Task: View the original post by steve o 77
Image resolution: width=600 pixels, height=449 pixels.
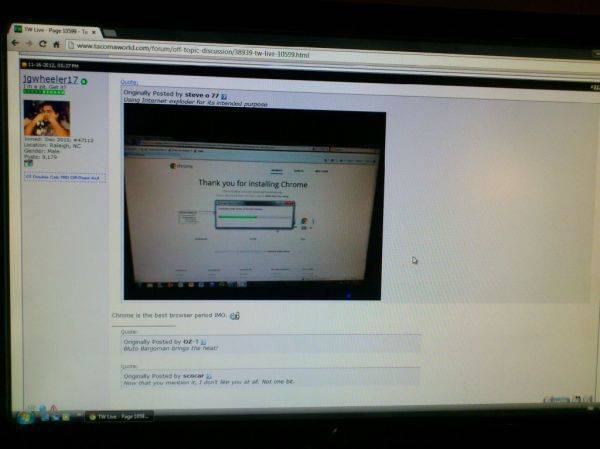Action: (224, 96)
